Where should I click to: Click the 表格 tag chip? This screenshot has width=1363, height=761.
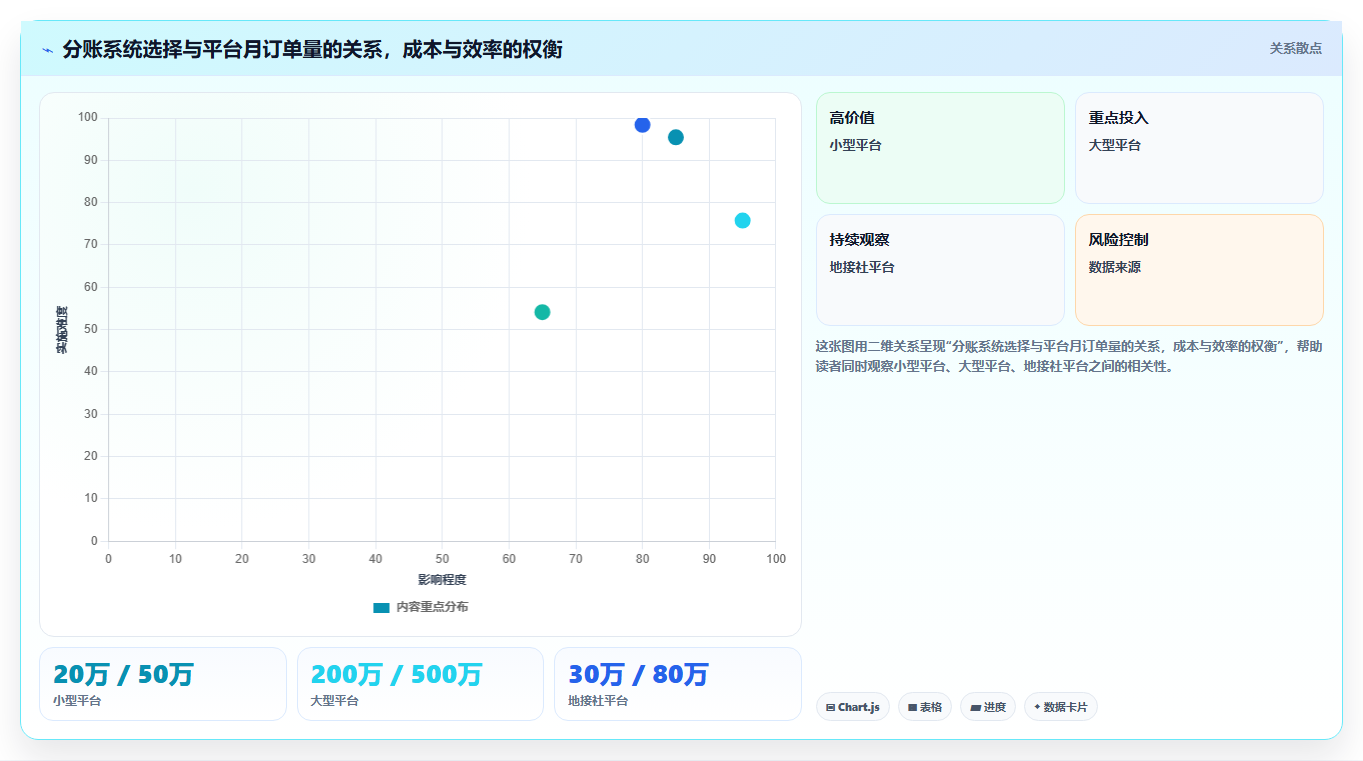(925, 707)
